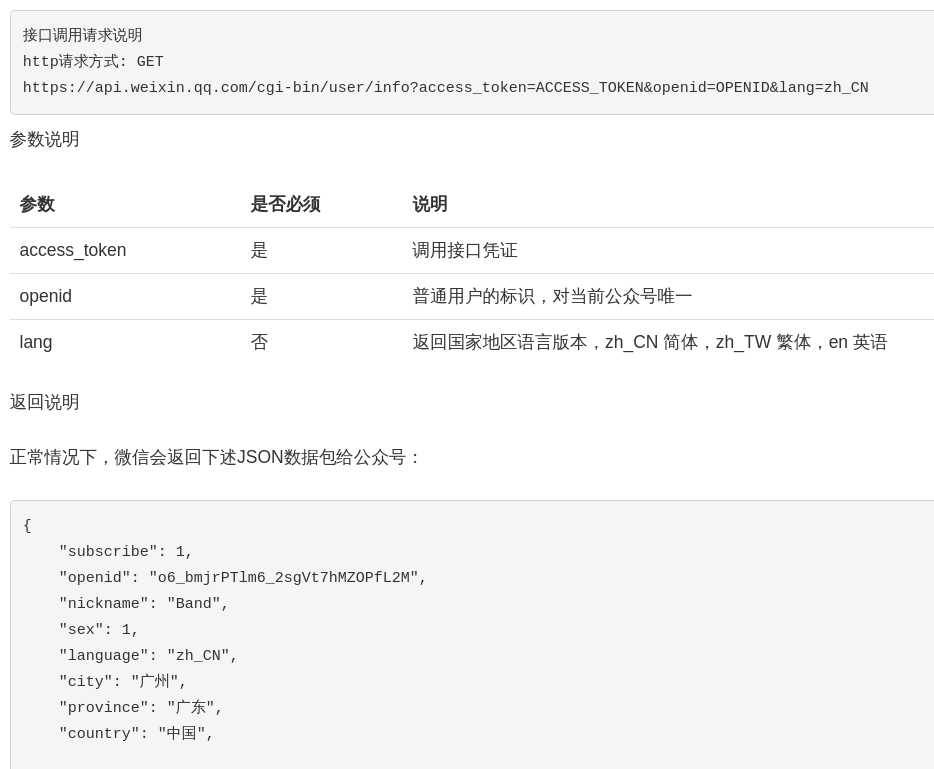The image size is (934, 769).
Task: Click '否' in the lang row
Action: click(x=259, y=342)
